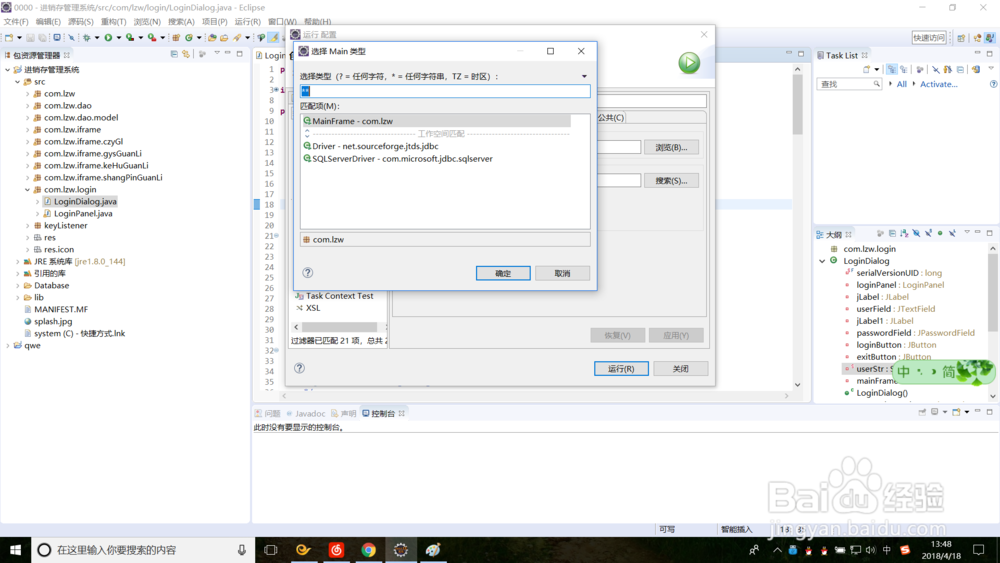Click the select type text input field
This screenshot has width=1000, height=563.
[x=445, y=91]
